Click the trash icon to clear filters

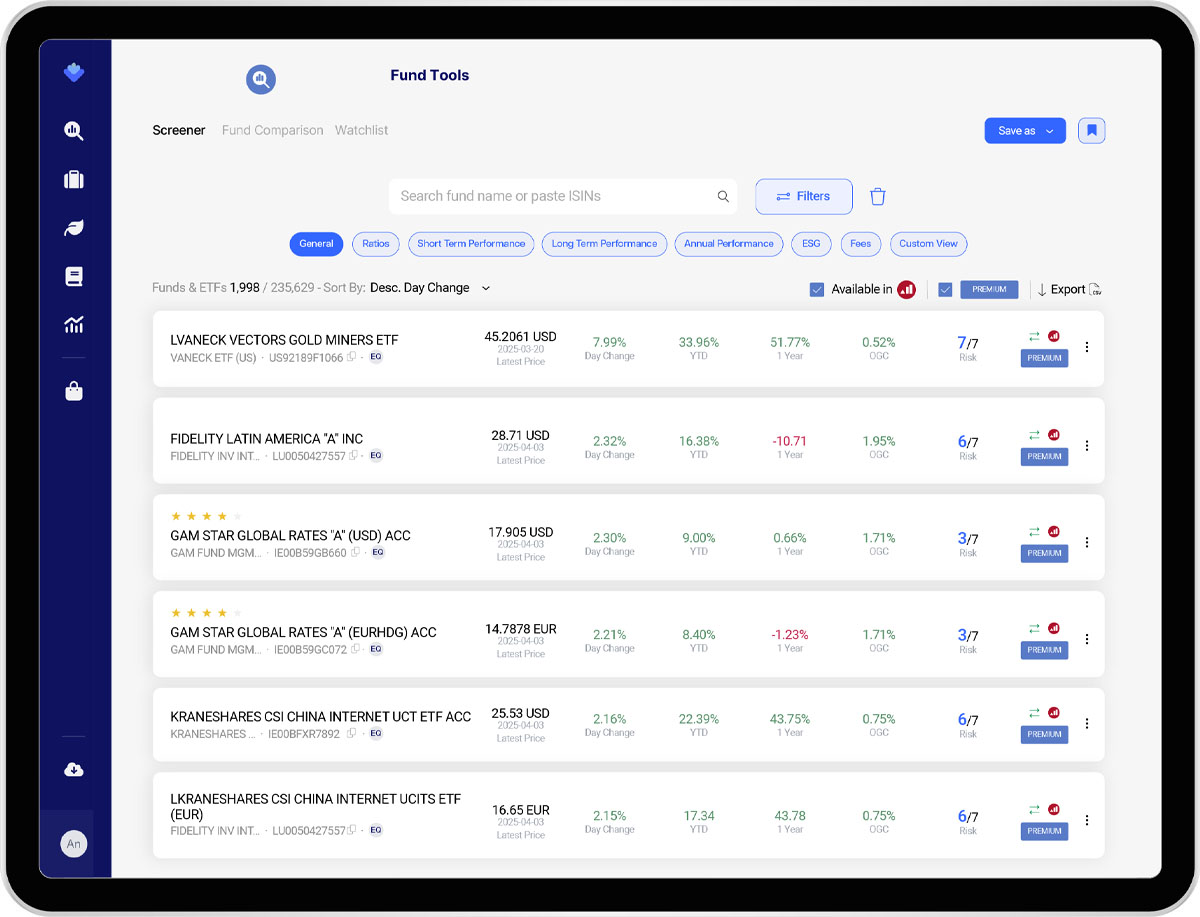[877, 197]
